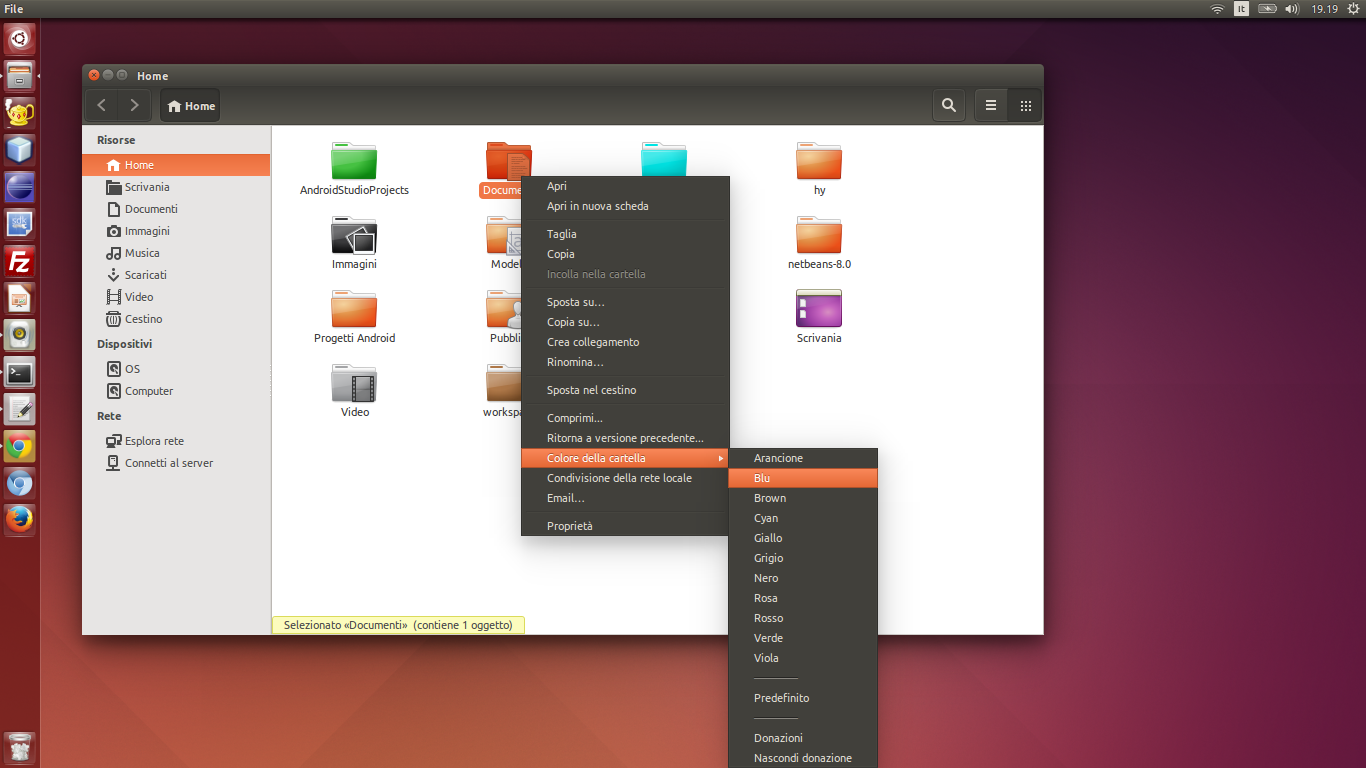Click Nascondi donazione in the submenu
This screenshot has height=768, width=1366.
click(x=802, y=757)
